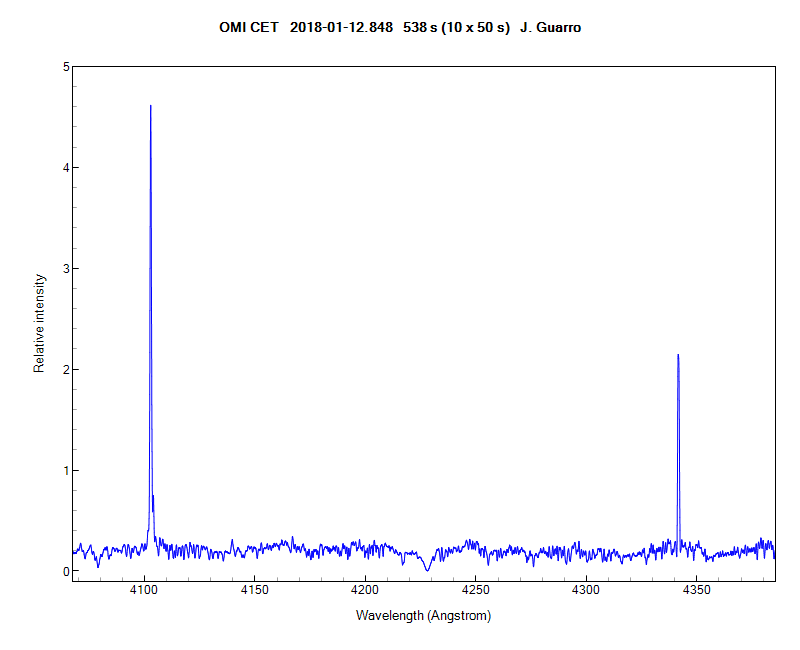Click the absorption dip near 4227 Angstrom
This screenshot has width=800, height=650.
[x=428, y=568]
